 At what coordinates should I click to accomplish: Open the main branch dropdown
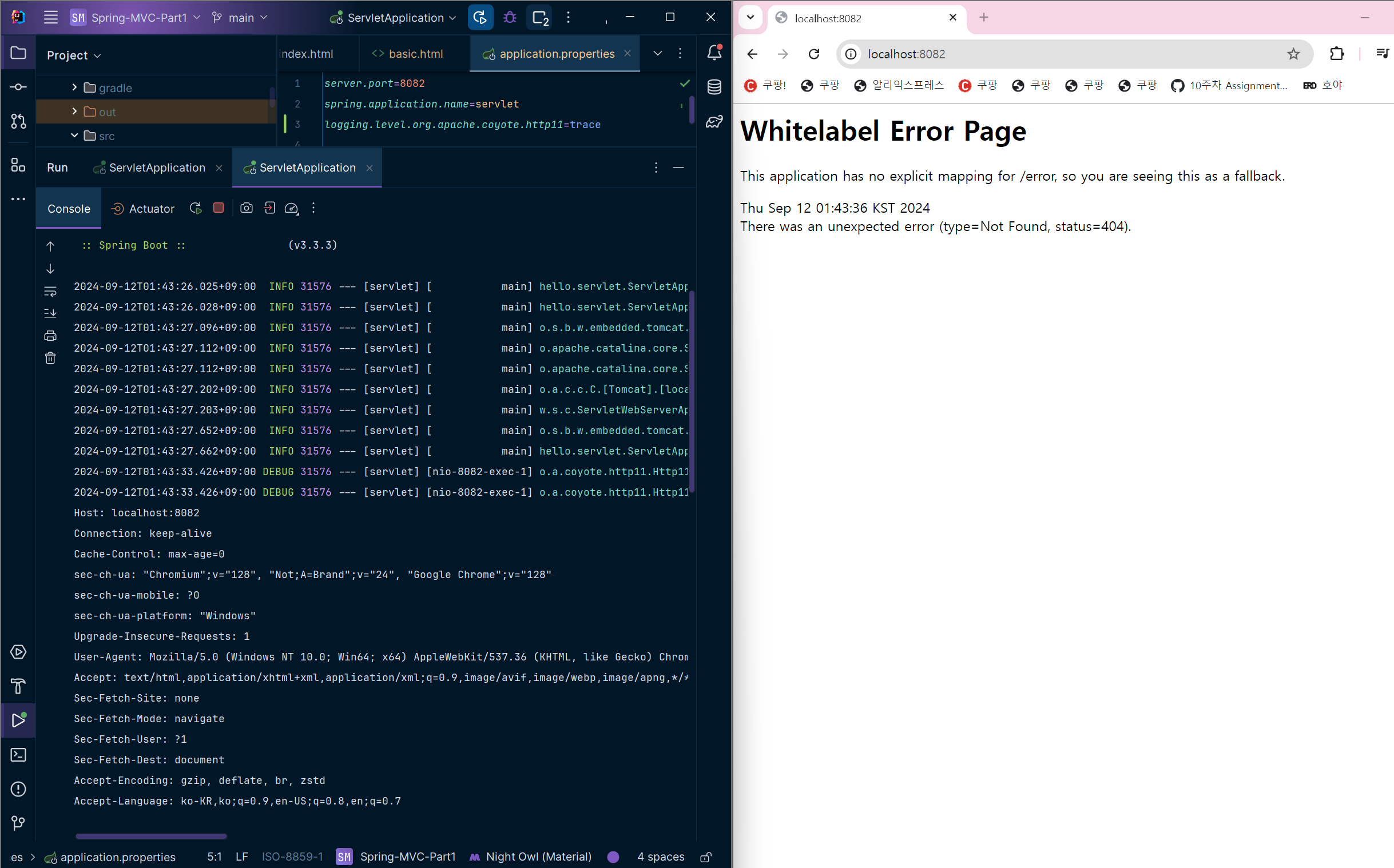point(240,17)
